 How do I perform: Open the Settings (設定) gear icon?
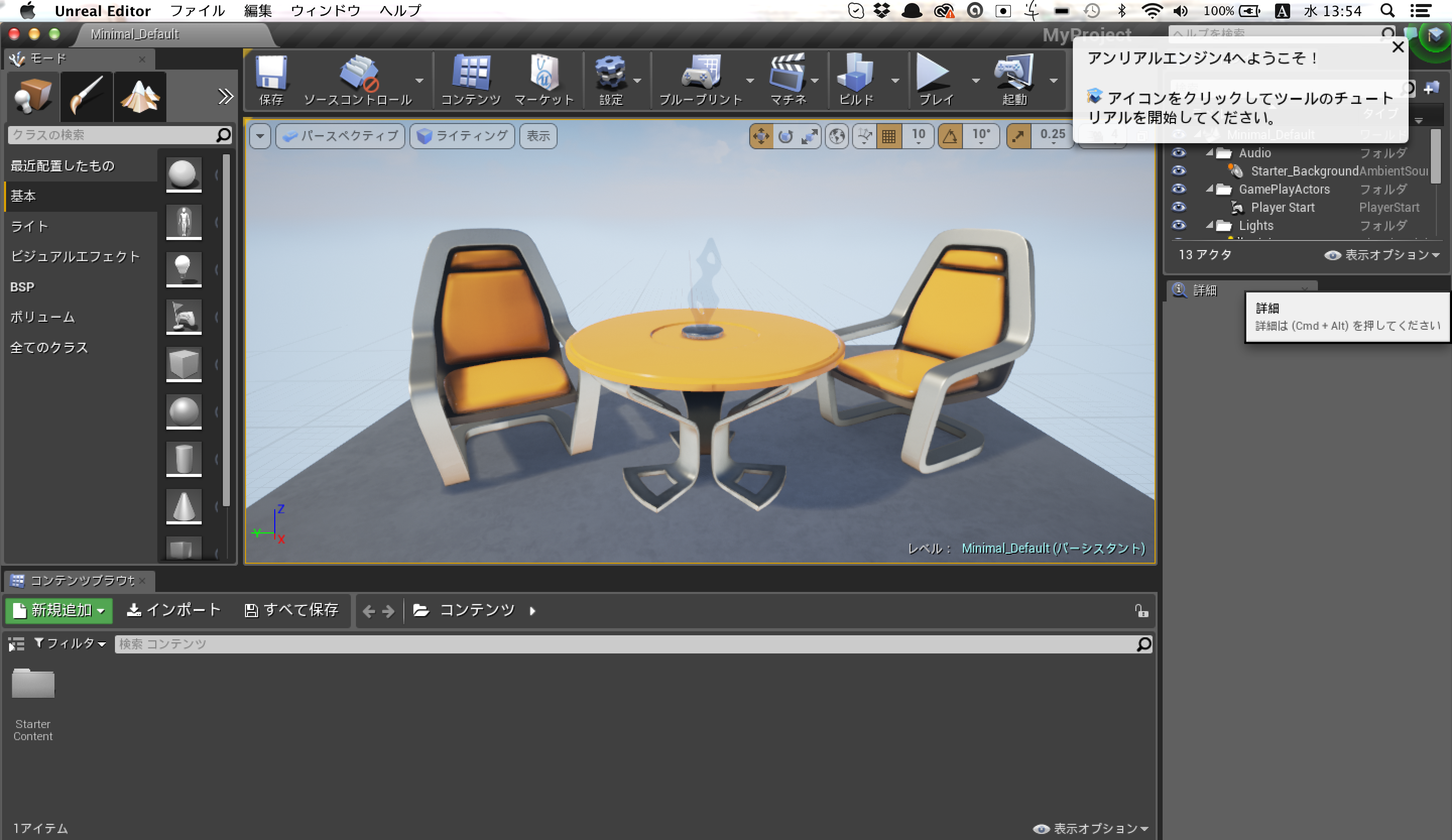click(611, 80)
